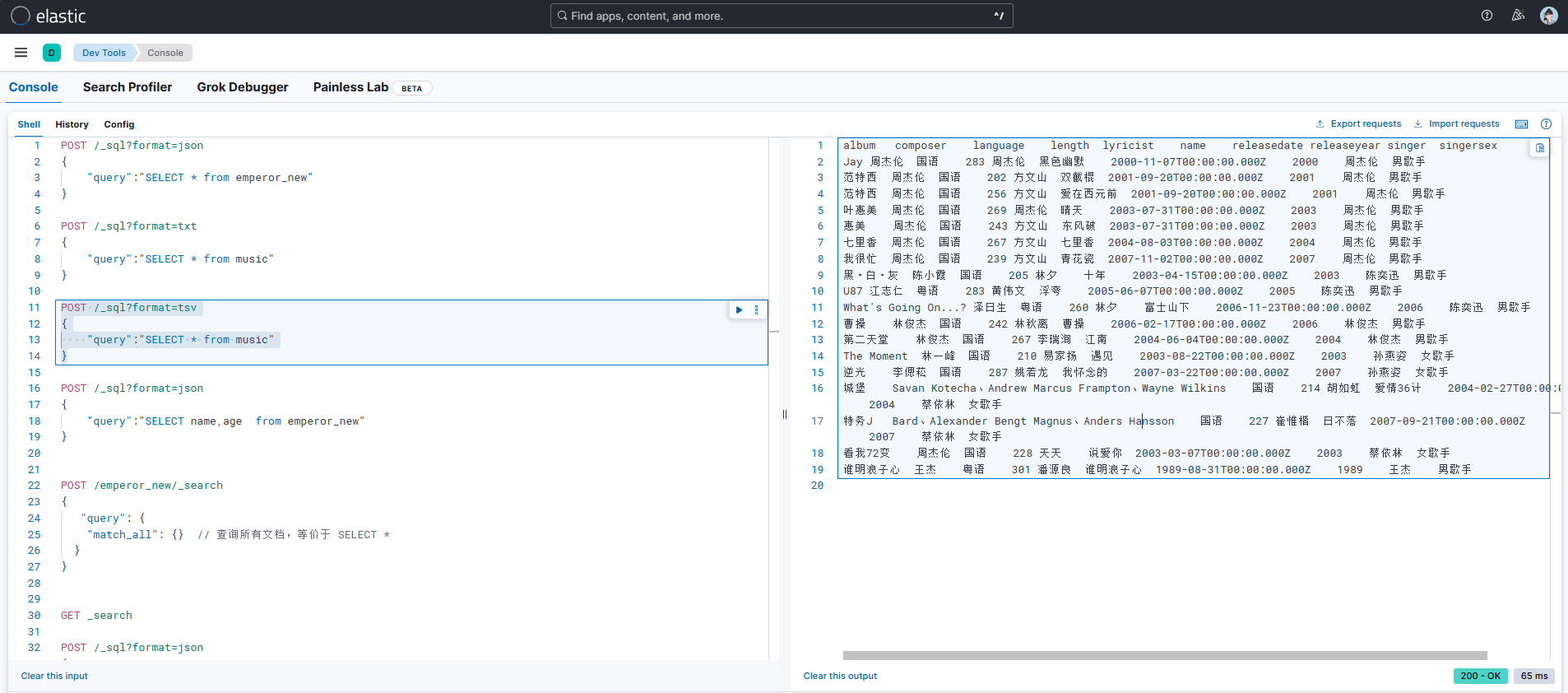Click Import requests
The width and height of the screenshot is (1568, 693).
click(1456, 124)
